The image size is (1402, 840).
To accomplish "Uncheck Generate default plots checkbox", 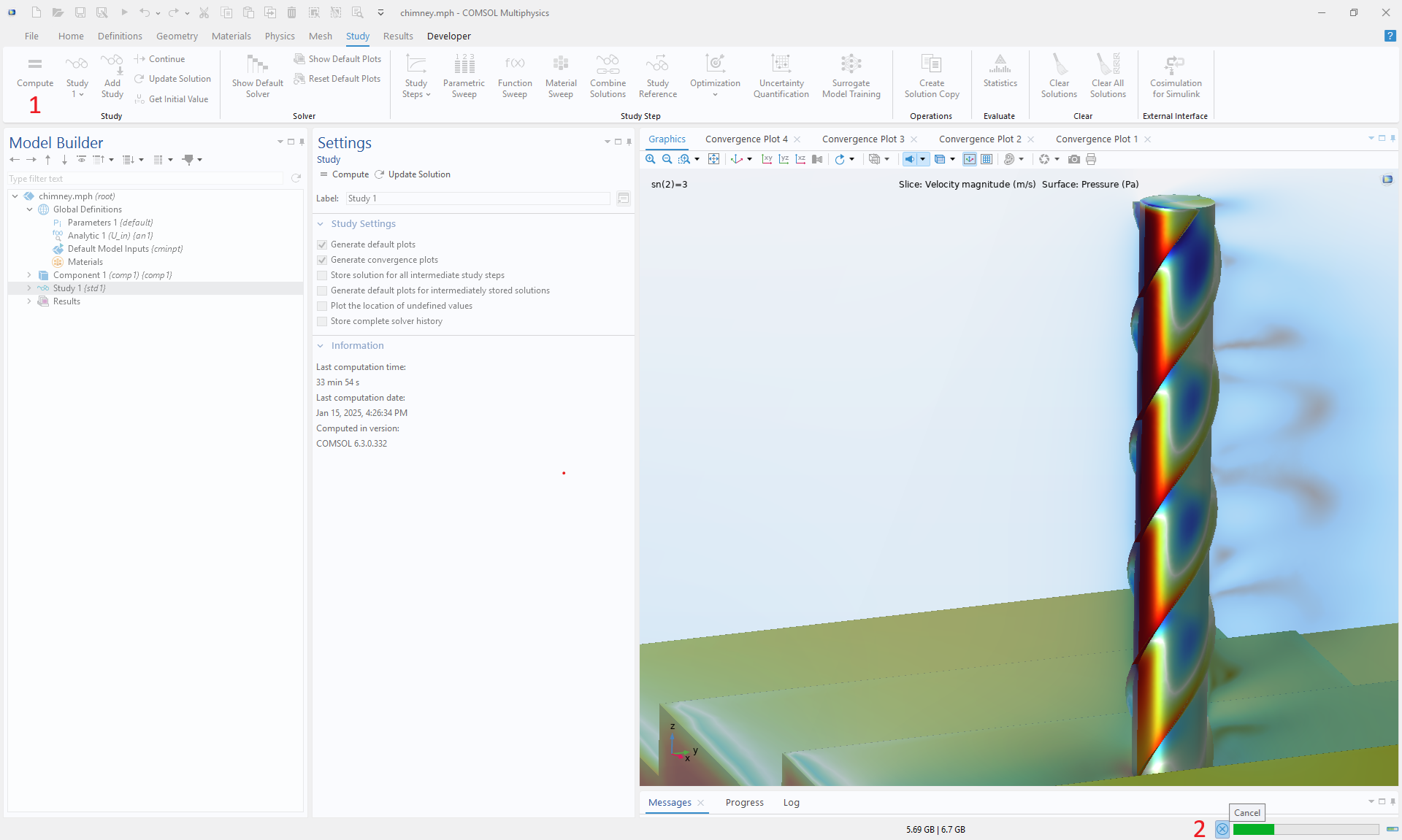I will pos(322,244).
